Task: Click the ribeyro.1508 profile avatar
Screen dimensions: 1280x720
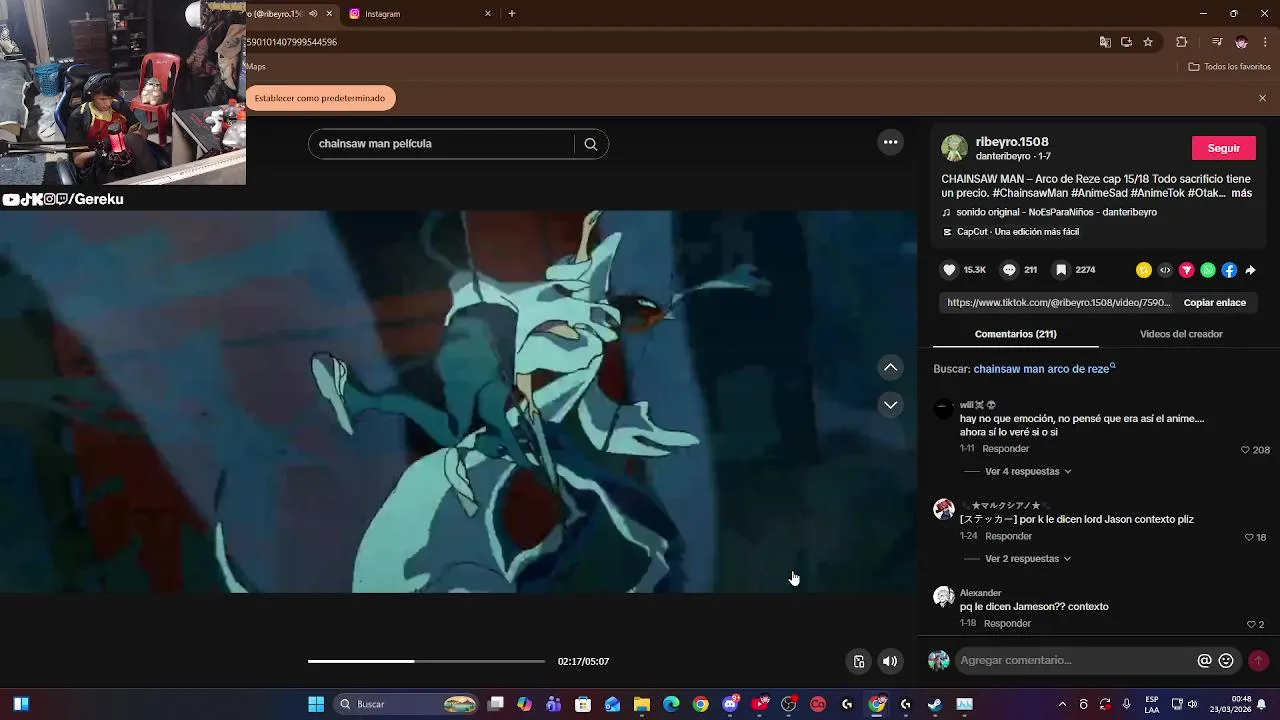Action: 954,148
